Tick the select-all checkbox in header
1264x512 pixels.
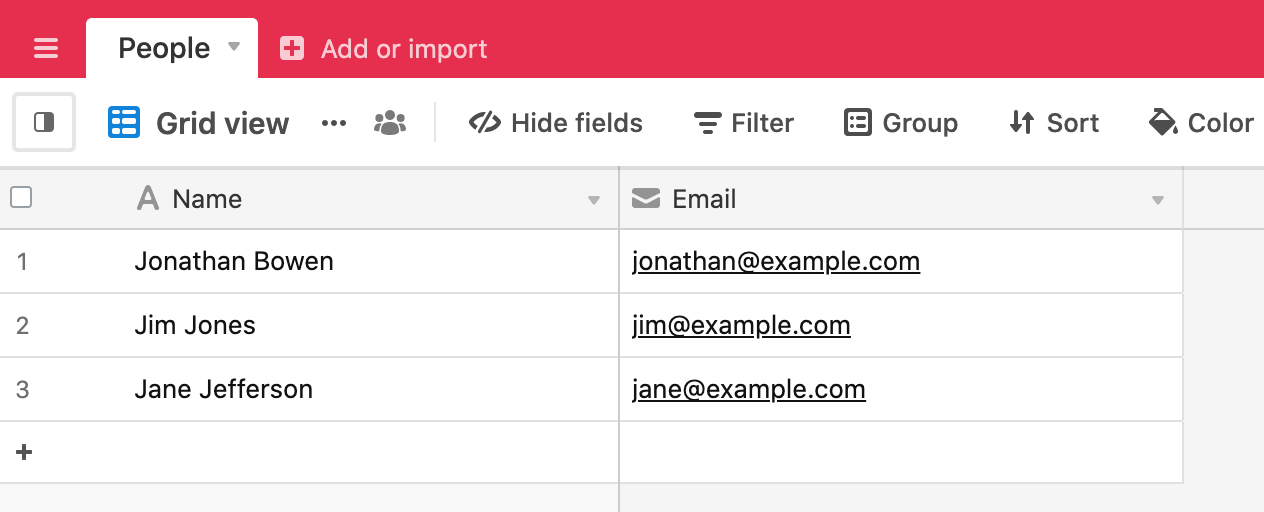21,198
